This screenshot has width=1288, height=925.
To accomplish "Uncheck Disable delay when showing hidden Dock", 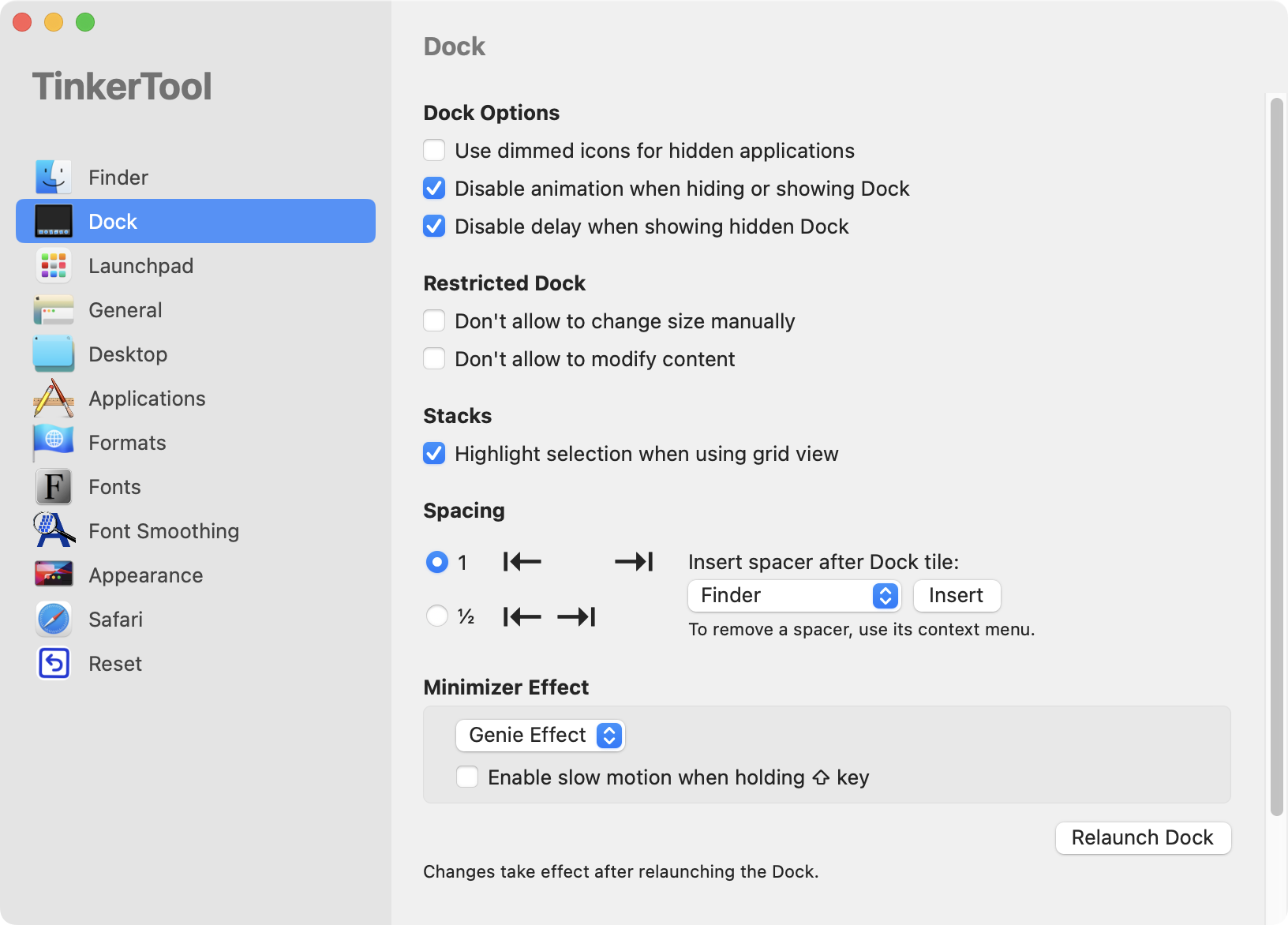I will coord(434,226).
